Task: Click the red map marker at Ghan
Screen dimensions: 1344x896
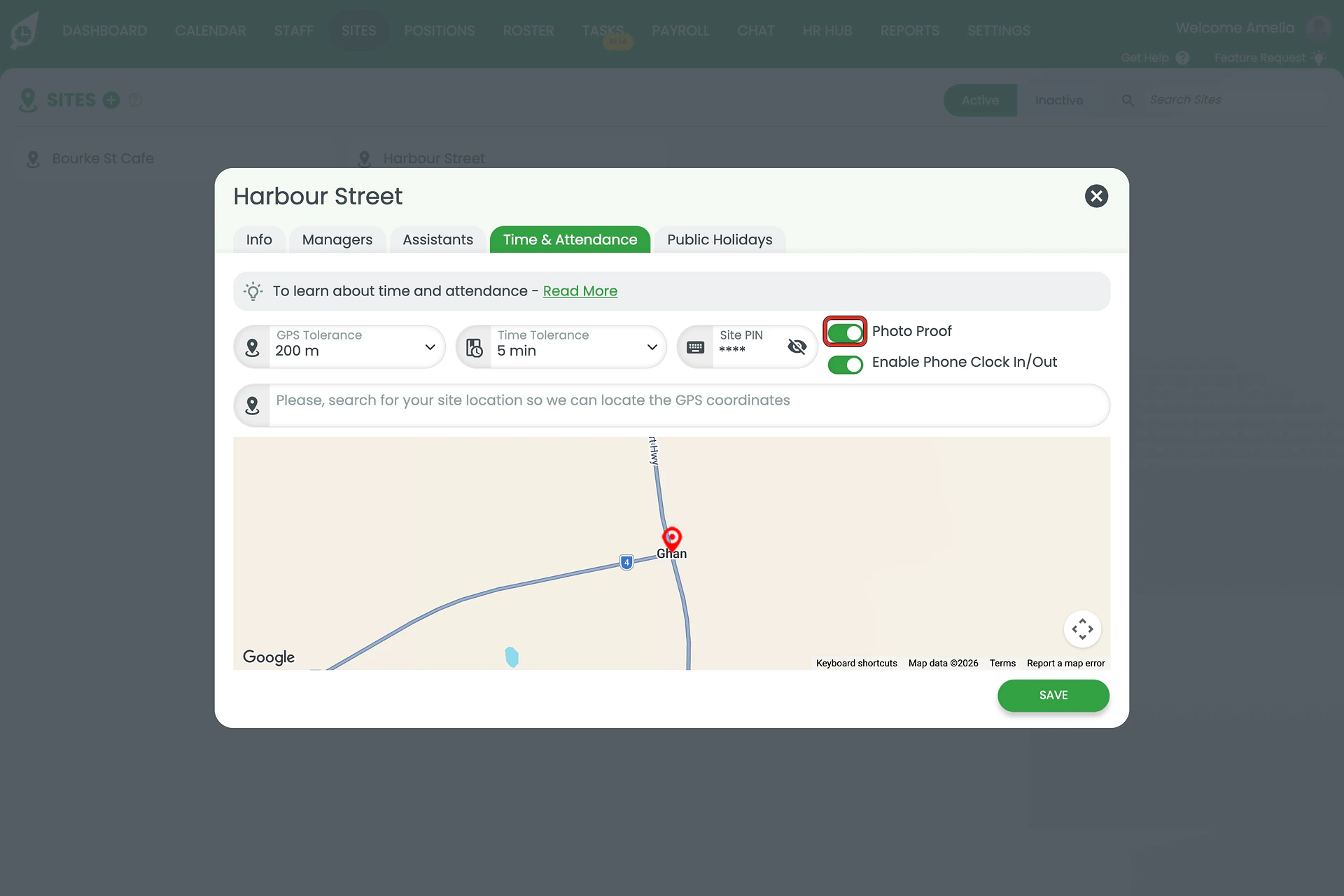Action: 672,538
